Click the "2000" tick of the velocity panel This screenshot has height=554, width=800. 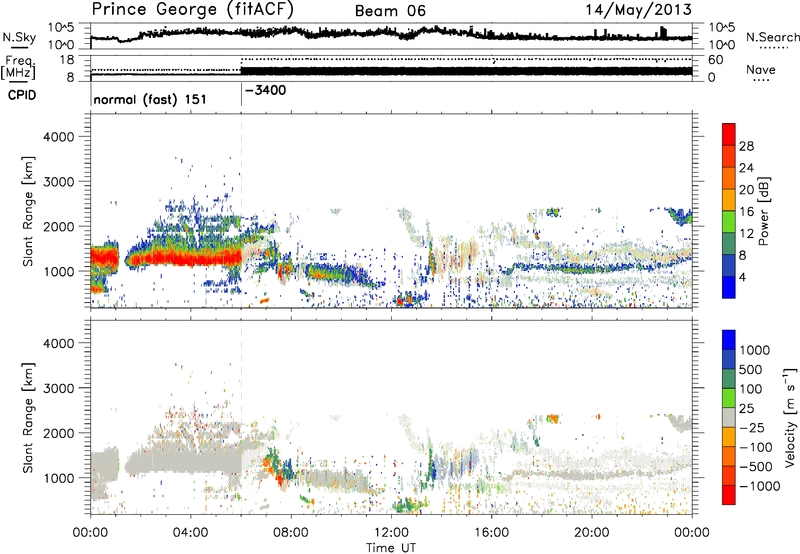[58, 433]
